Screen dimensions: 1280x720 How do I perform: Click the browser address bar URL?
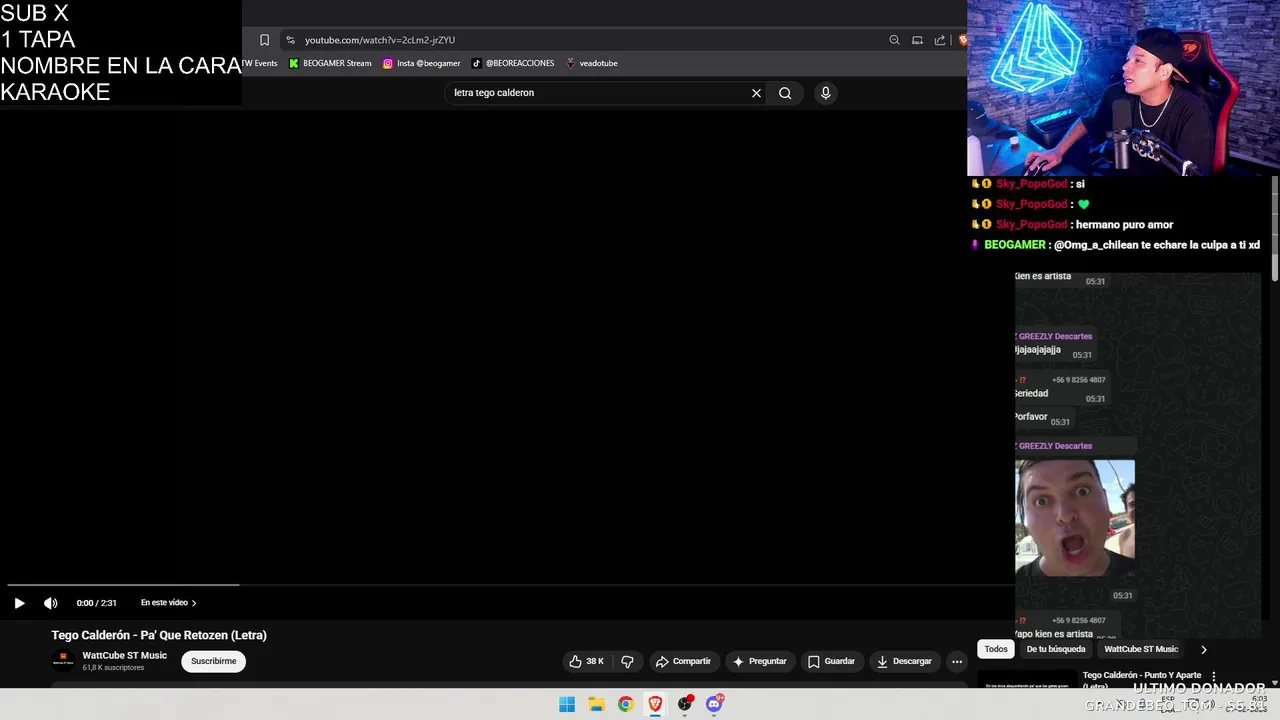coord(380,40)
